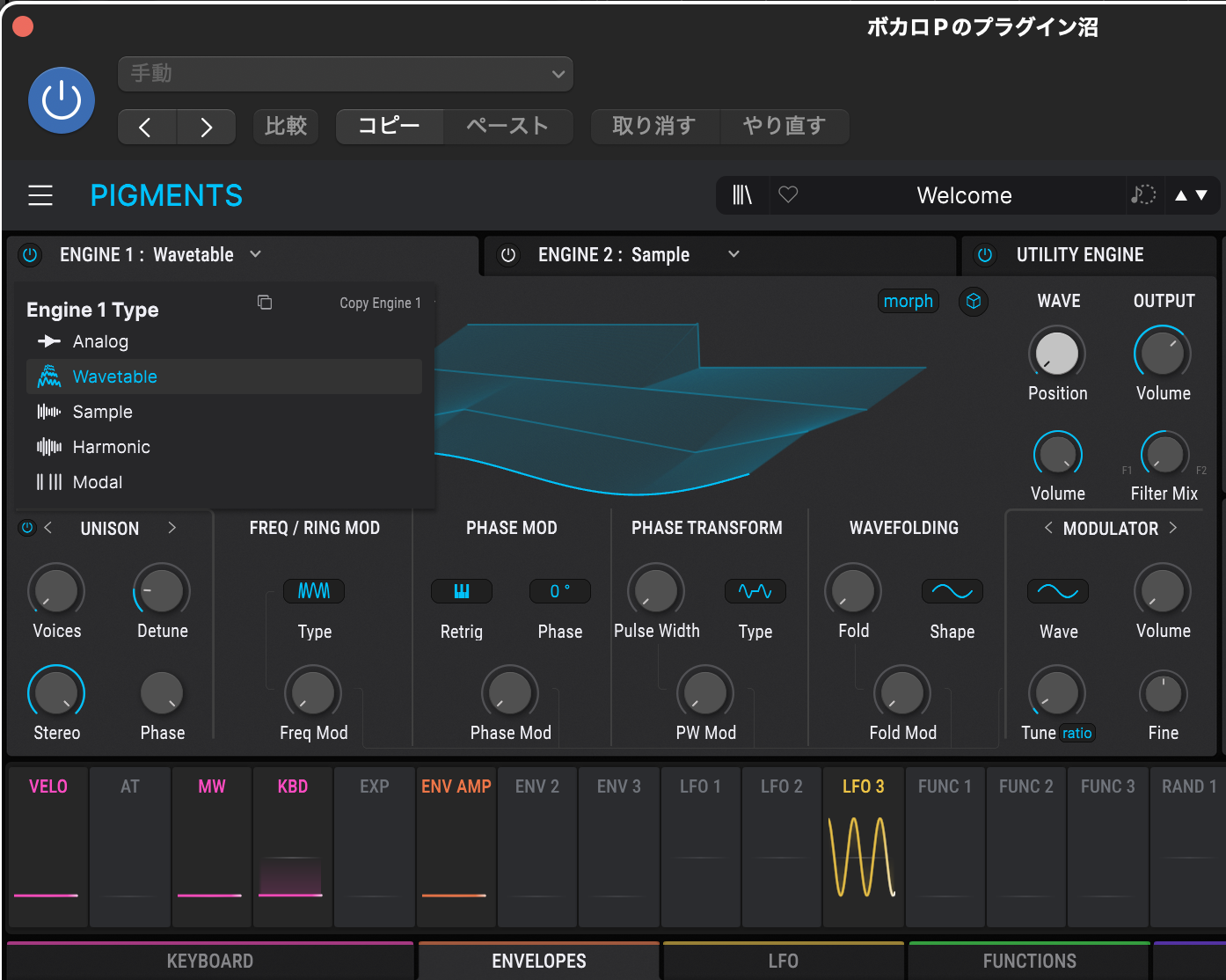Image resolution: width=1226 pixels, height=980 pixels.
Task: Select Analog engine type
Action: pos(224,341)
